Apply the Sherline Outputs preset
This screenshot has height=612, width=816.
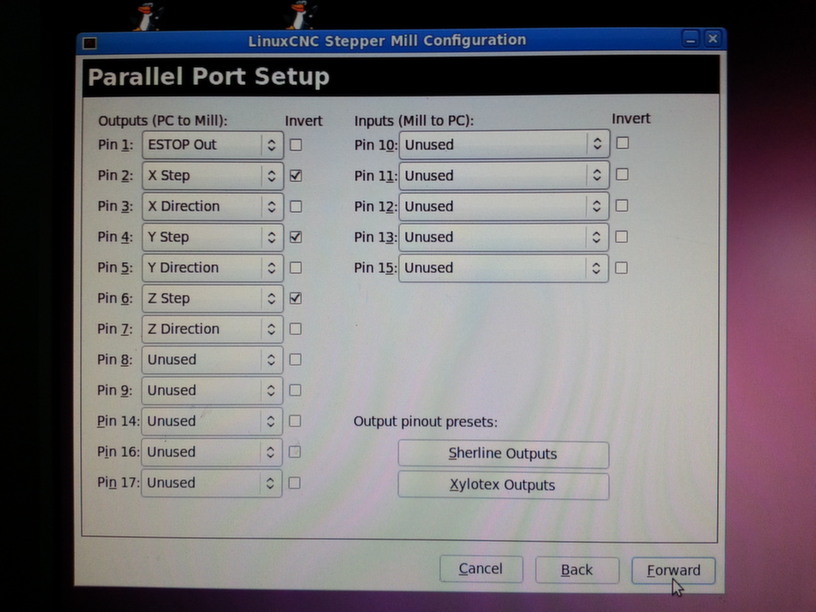pos(503,454)
